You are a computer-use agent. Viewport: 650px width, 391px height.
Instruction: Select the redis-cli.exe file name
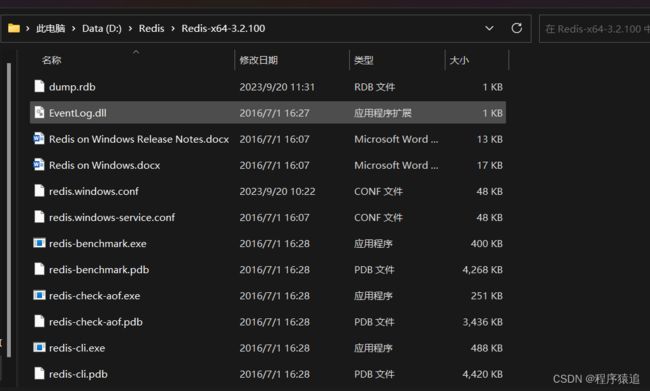click(77, 348)
